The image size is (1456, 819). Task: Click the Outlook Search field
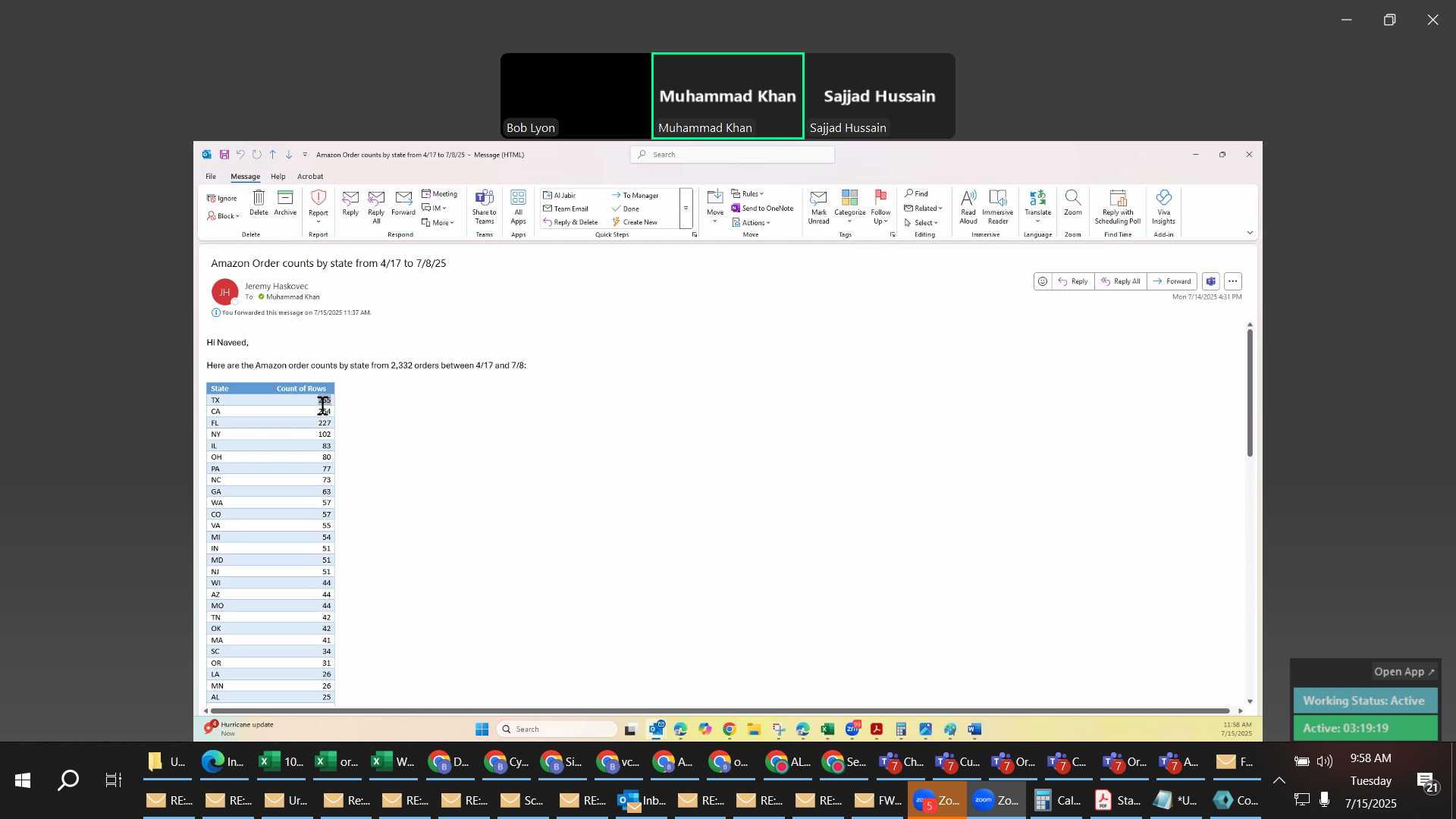(x=733, y=155)
